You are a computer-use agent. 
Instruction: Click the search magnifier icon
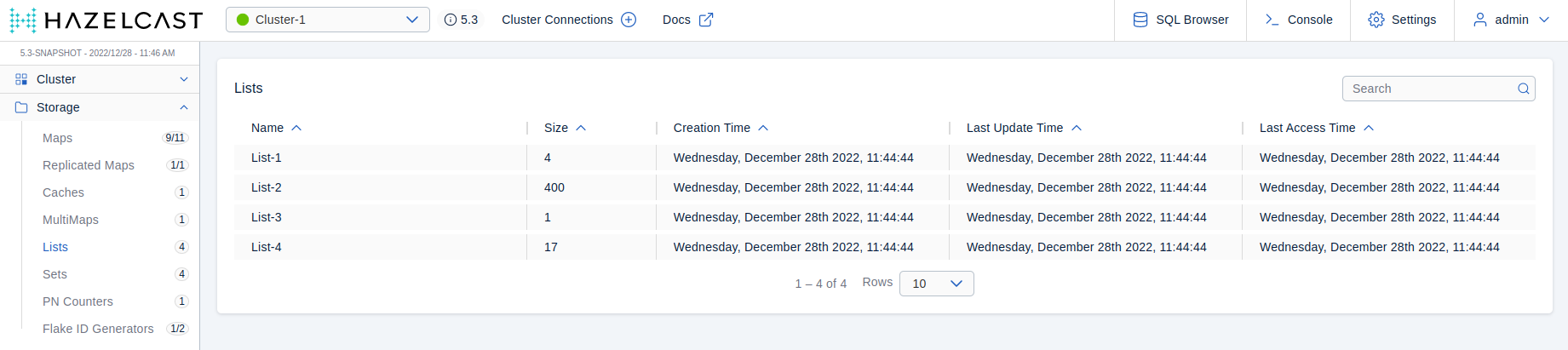[1524, 89]
